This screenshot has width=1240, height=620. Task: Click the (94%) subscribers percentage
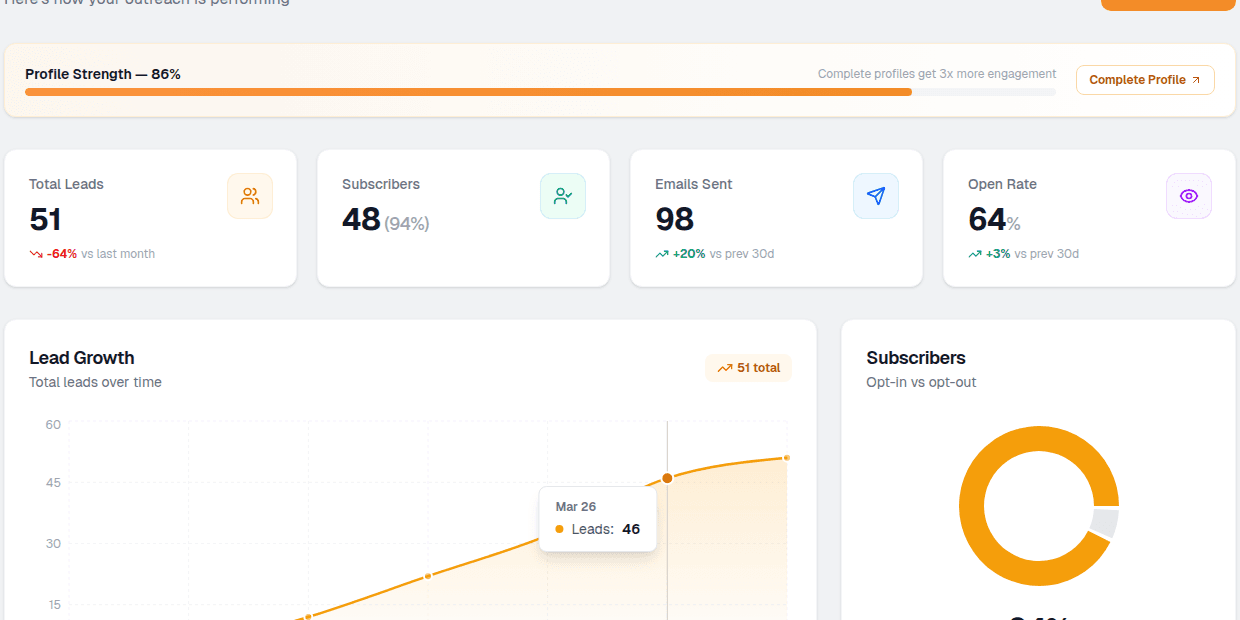[407, 224]
